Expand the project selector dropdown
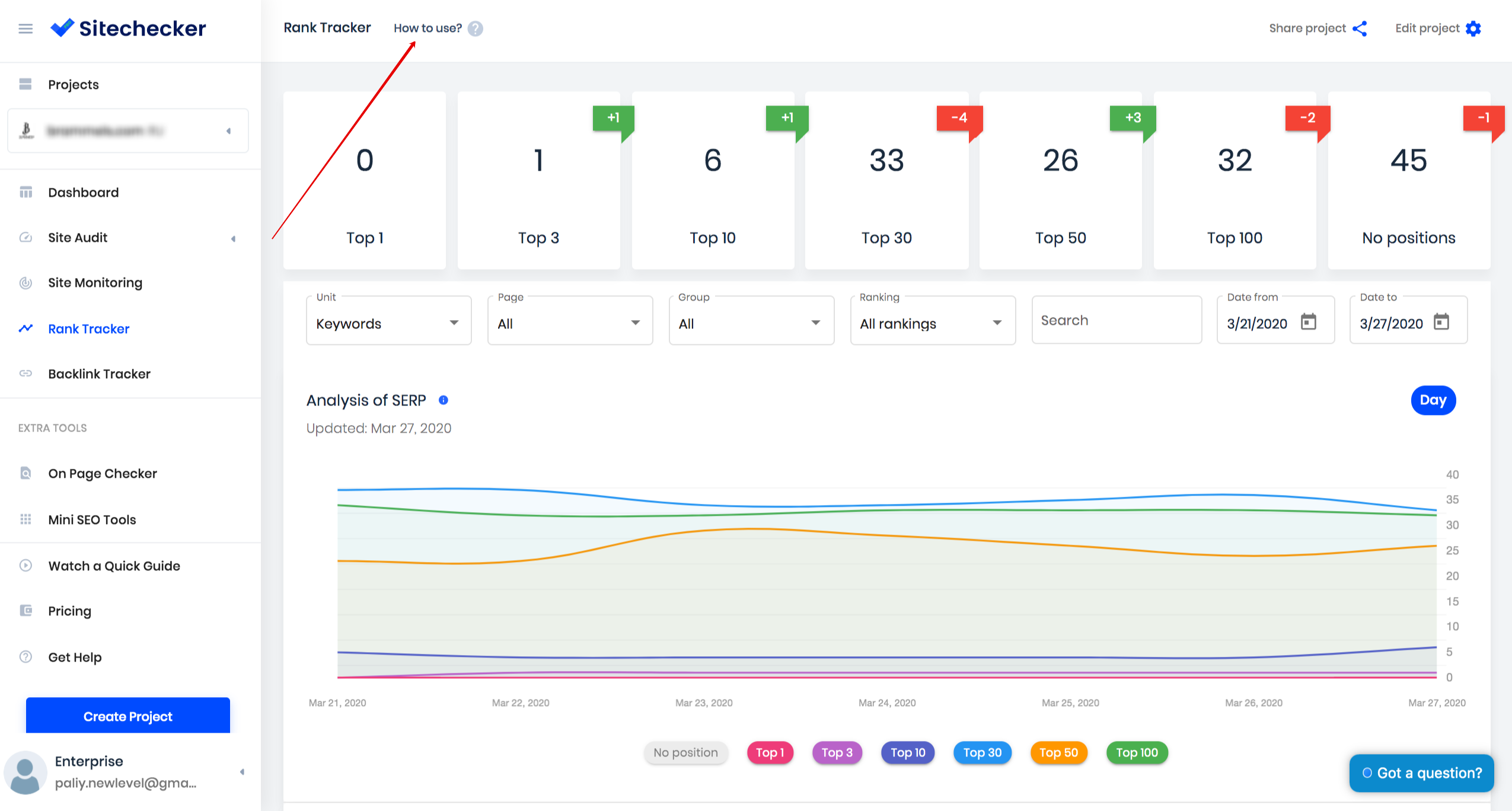The image size is (1512, 811). [x=228, y=131]
